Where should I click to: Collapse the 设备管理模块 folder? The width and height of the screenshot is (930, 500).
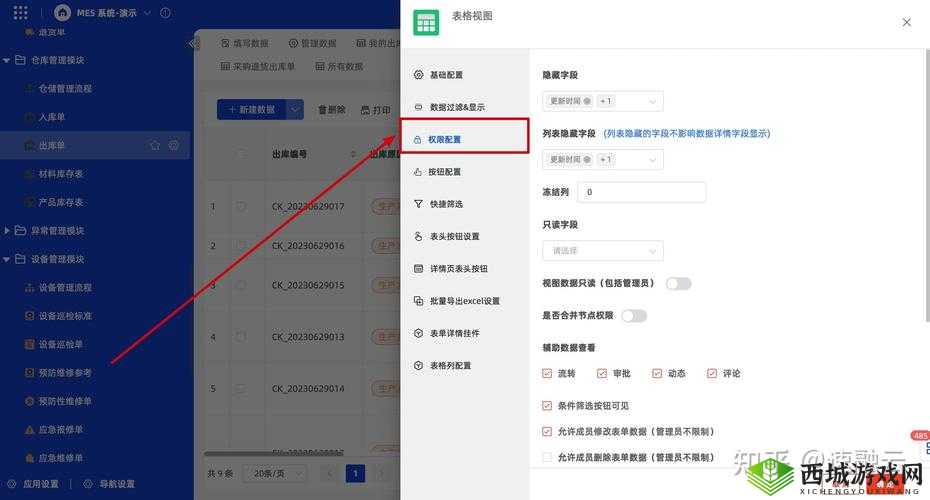(7, 259)
